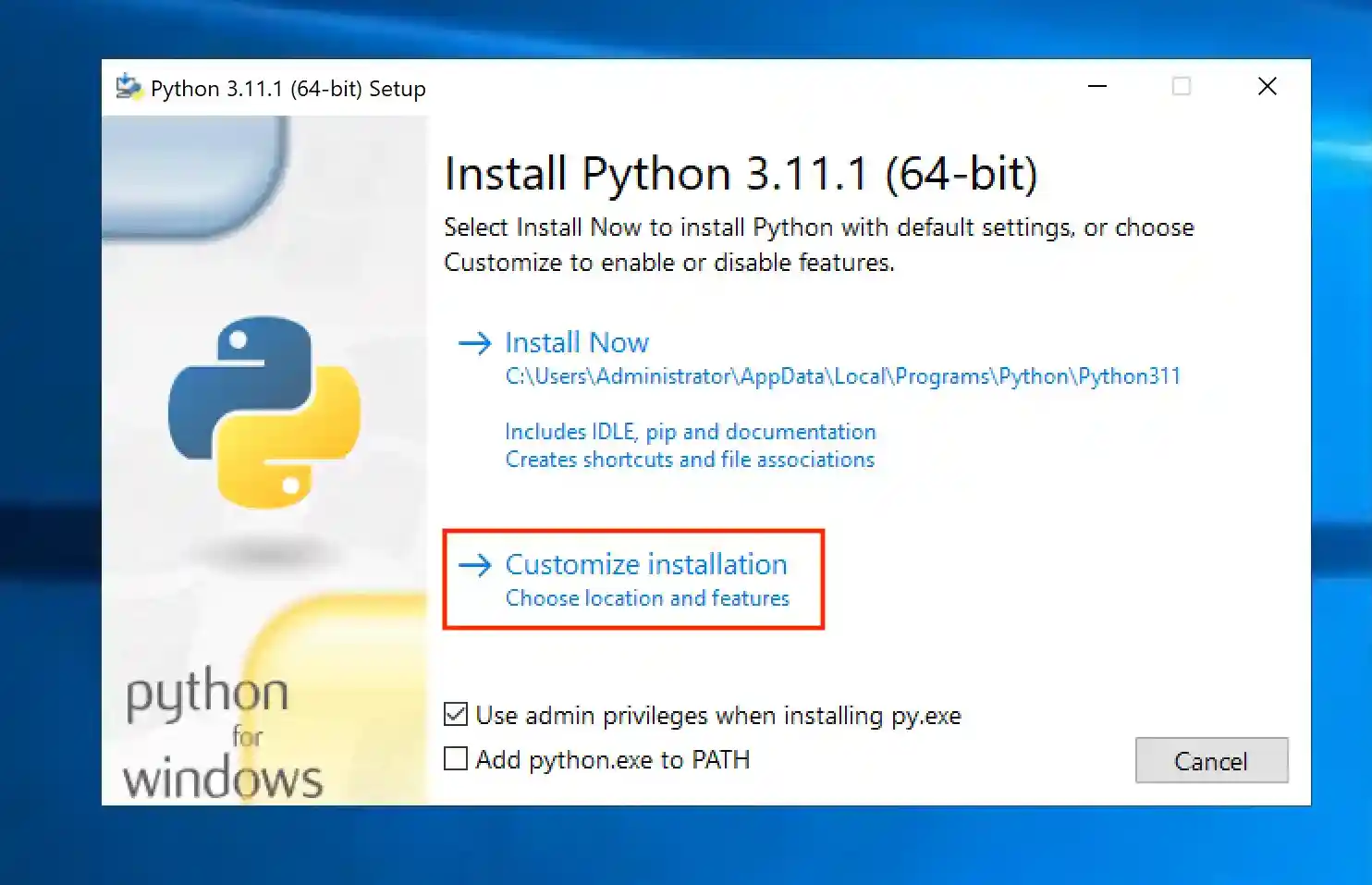The height and width of the screenshot is (885, 1372).
Task: Click the empty PATH checkbox square
Action: click(456, 758)
